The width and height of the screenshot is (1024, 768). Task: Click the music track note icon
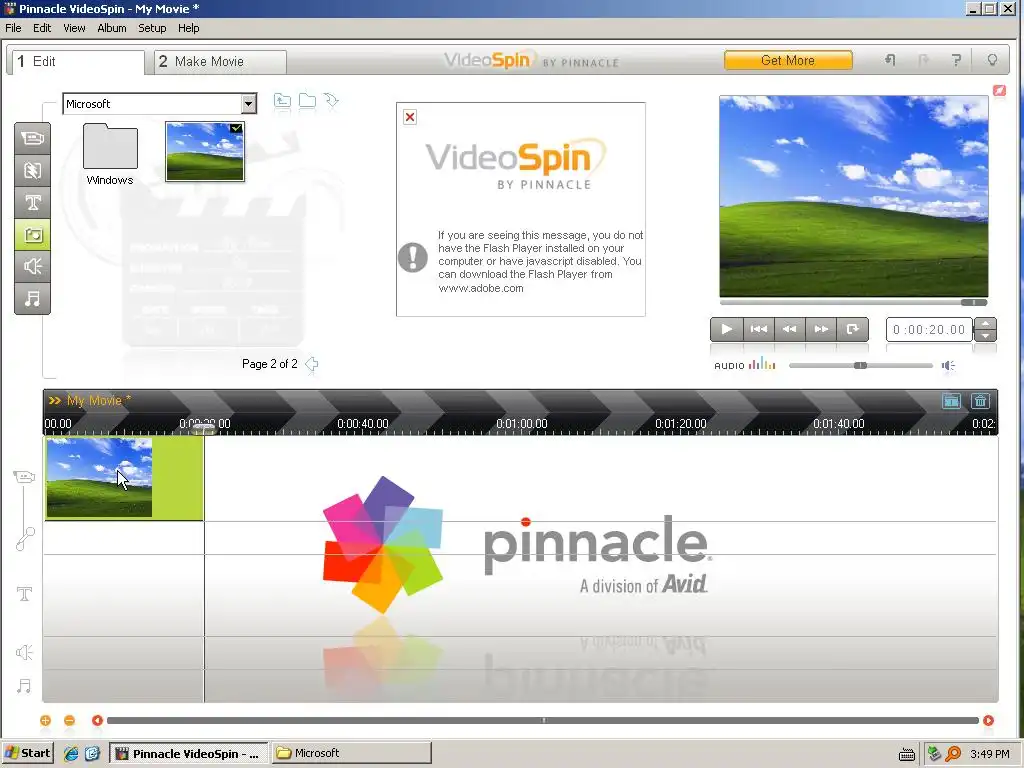(x=24, y=686)
